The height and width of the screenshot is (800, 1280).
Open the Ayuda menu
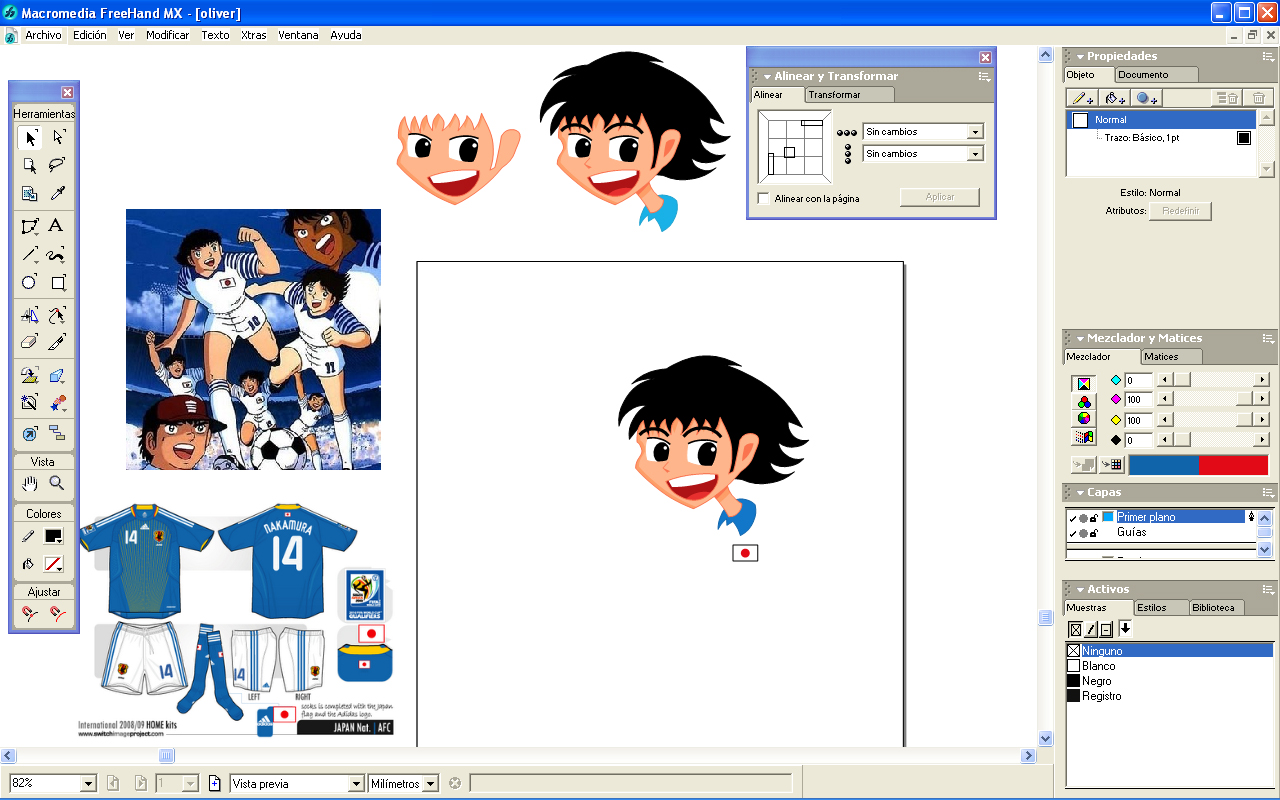click(x=346, y=35)
